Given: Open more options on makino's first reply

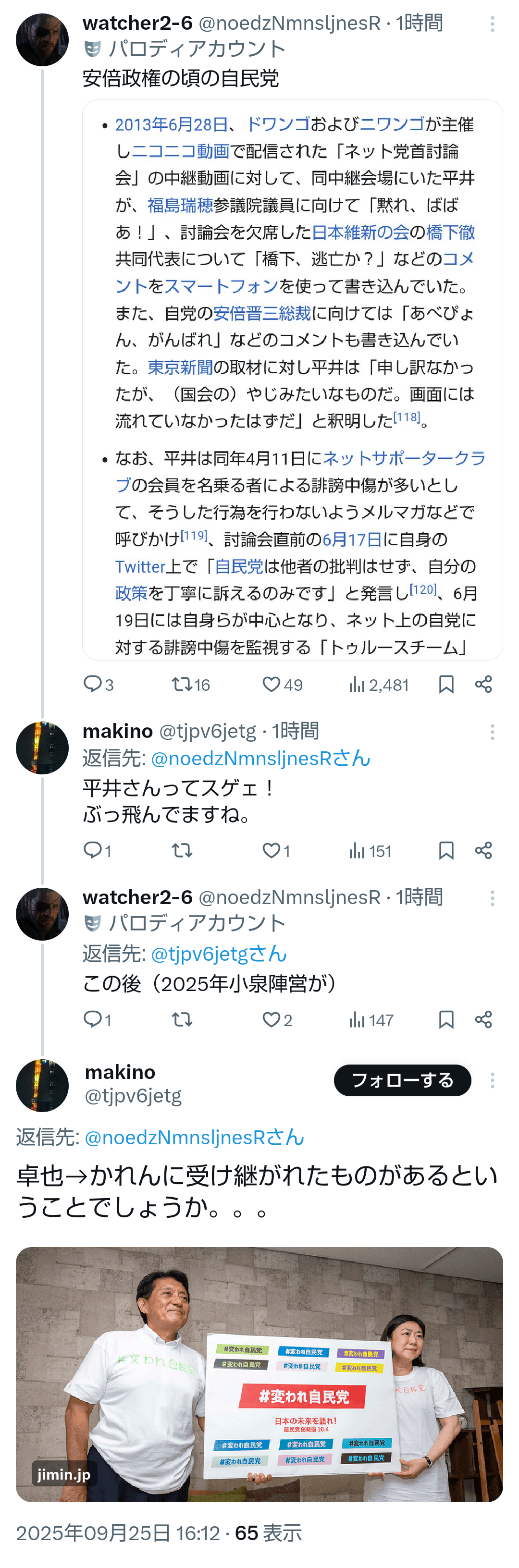Looking at the screenshot, I should 492,732.
